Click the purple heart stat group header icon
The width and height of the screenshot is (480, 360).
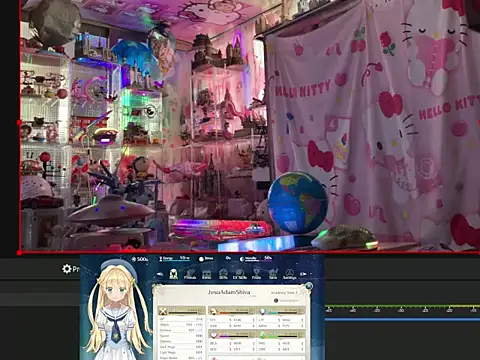[x=213, y=334]
